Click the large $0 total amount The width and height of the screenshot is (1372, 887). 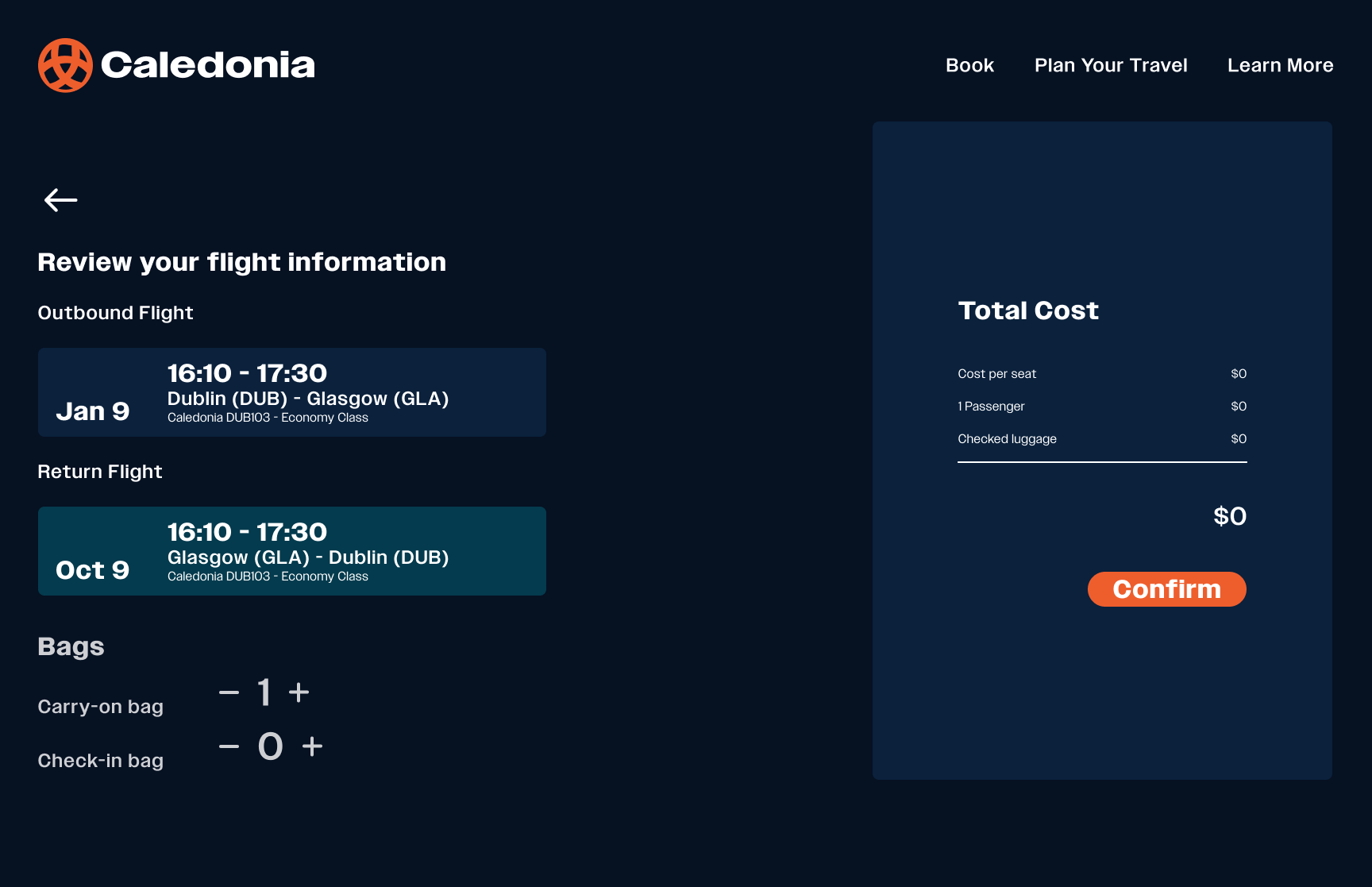1229,516
